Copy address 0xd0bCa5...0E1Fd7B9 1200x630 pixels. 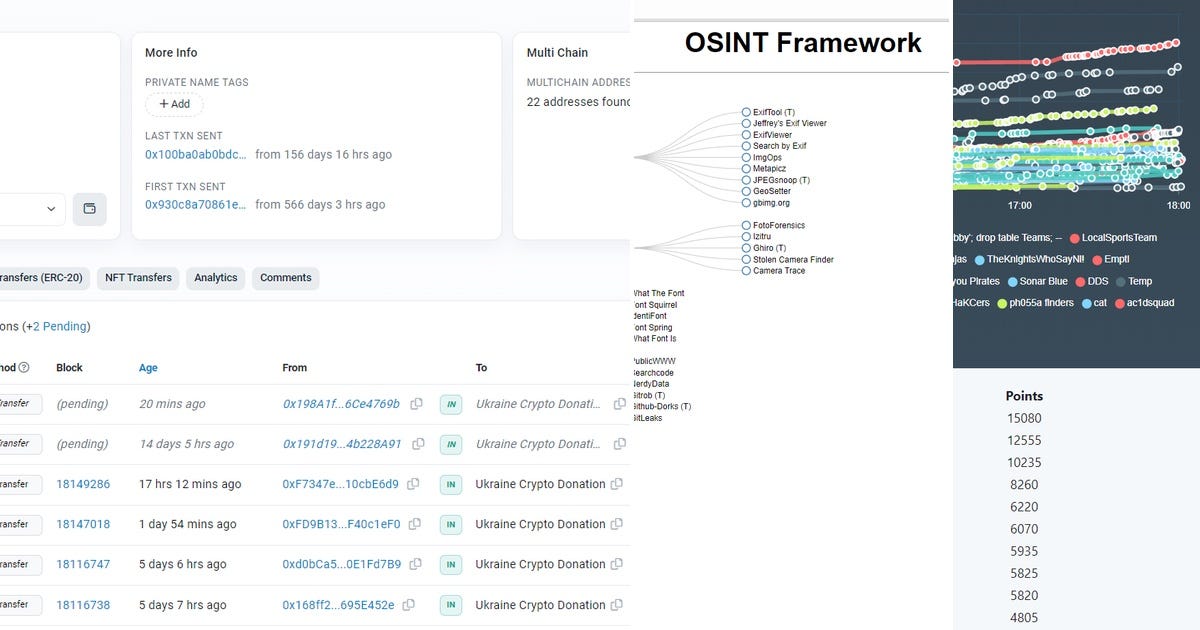(x=415, y=564)
